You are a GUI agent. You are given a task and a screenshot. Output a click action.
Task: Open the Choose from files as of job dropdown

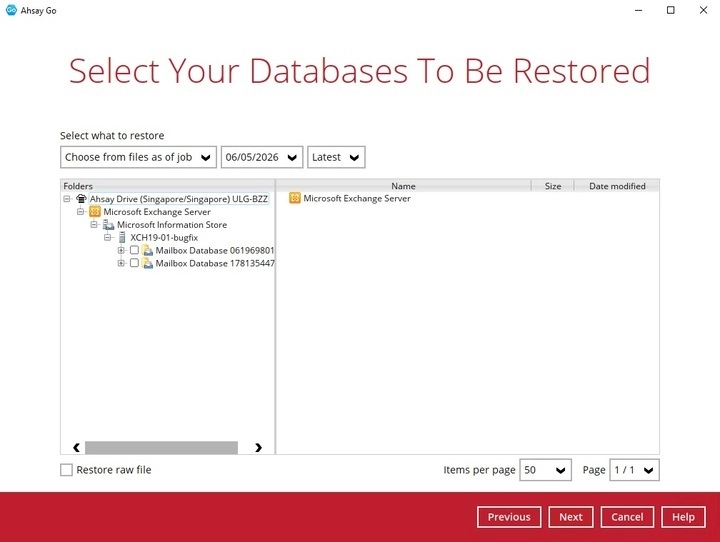coord(138,157)
